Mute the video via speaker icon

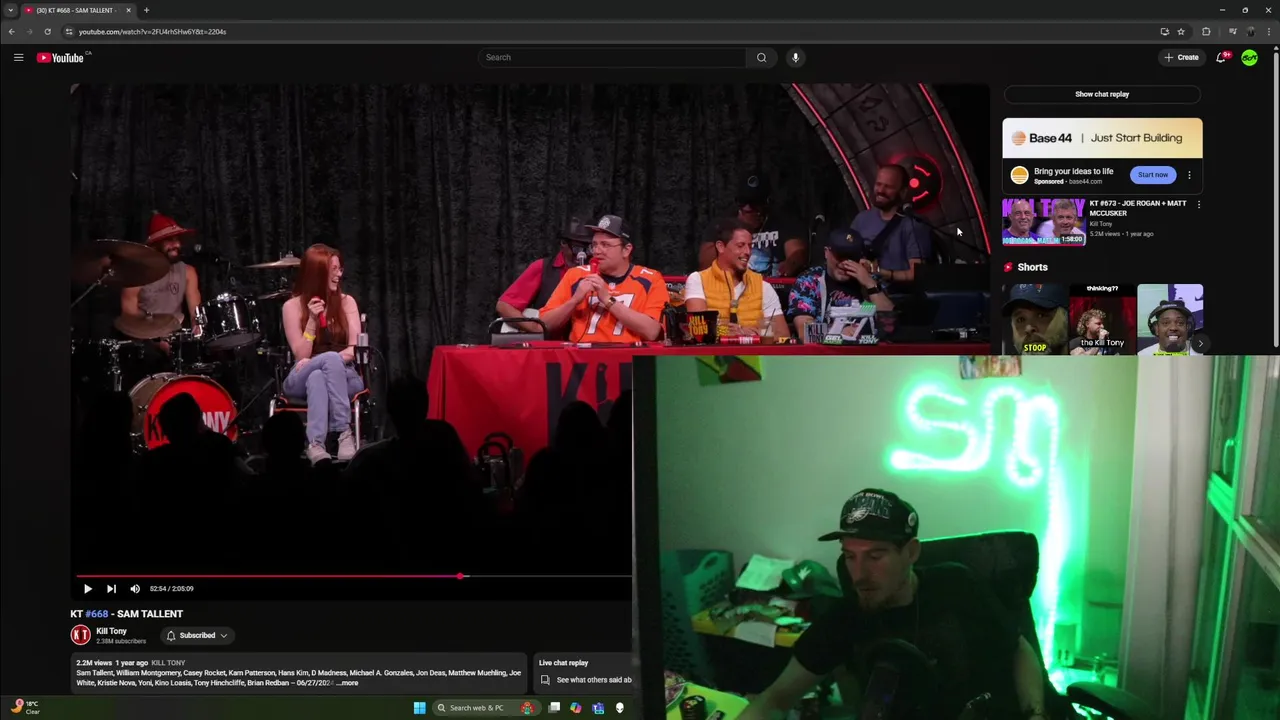[x=135, y=588]
